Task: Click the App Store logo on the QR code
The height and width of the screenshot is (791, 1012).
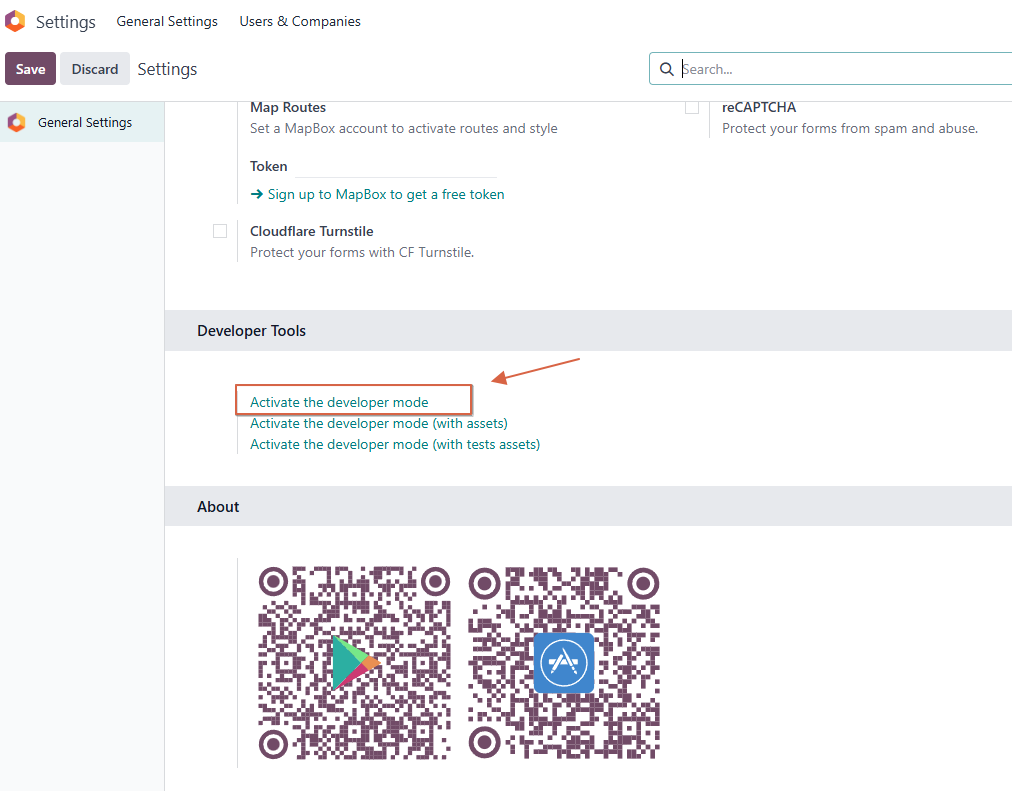Action: 563,662
